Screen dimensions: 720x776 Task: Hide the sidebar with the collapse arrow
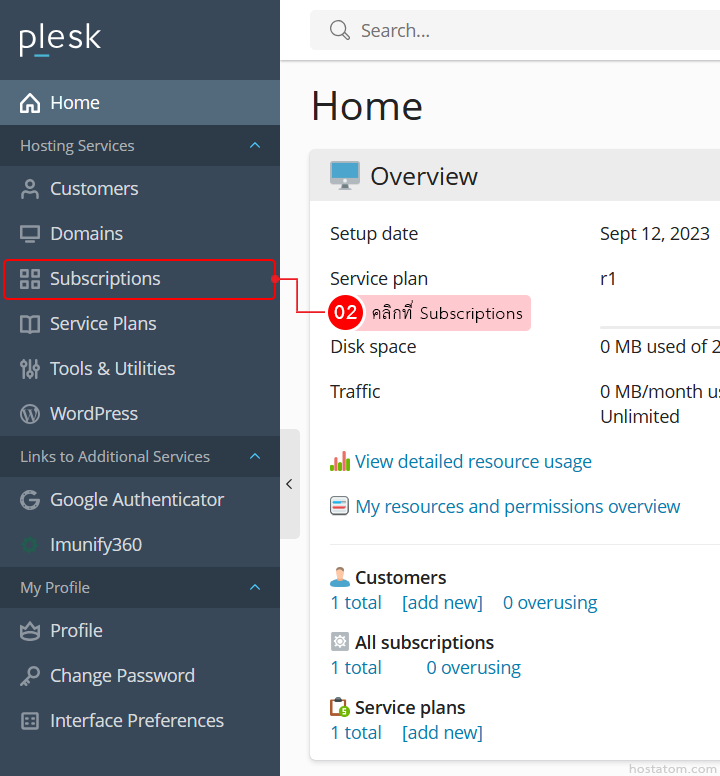tap(290, 484)
